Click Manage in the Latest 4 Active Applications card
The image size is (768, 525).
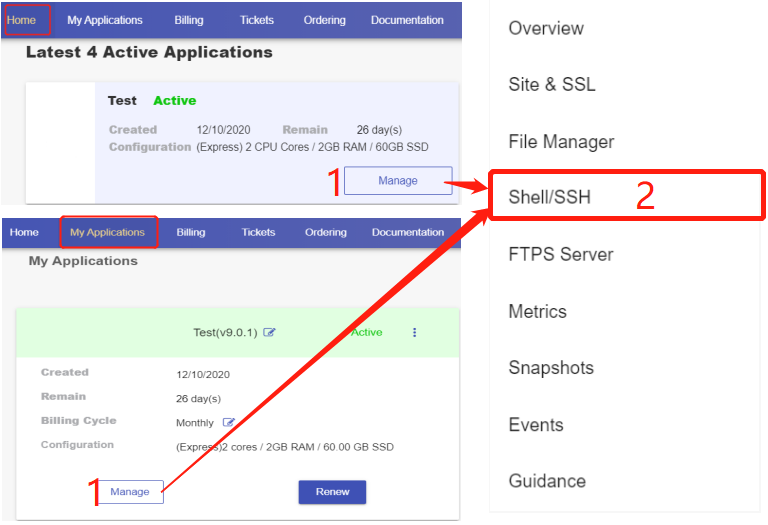click(x=398, y=181)
